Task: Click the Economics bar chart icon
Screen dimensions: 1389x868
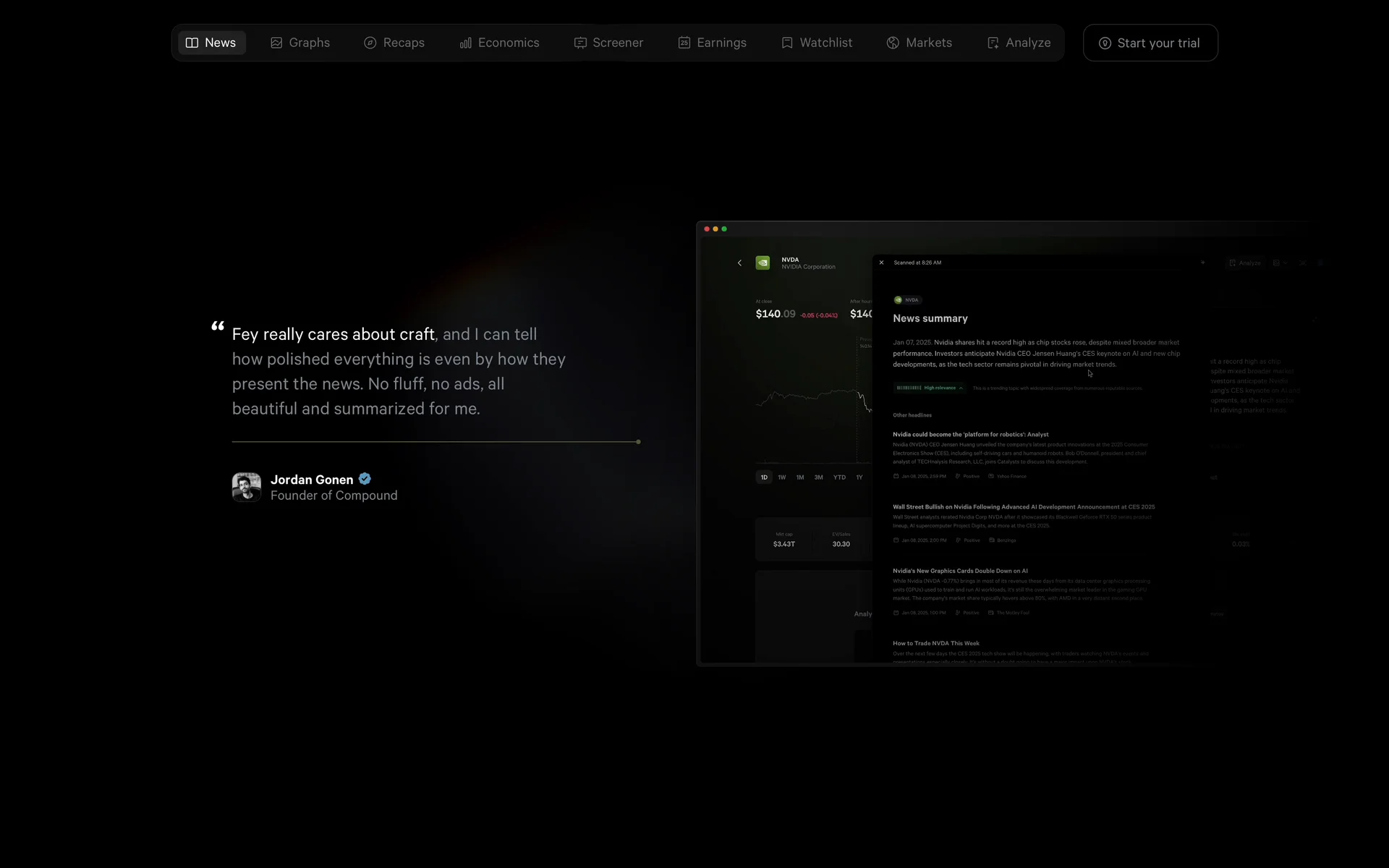Action: click(x=465, y=43)
